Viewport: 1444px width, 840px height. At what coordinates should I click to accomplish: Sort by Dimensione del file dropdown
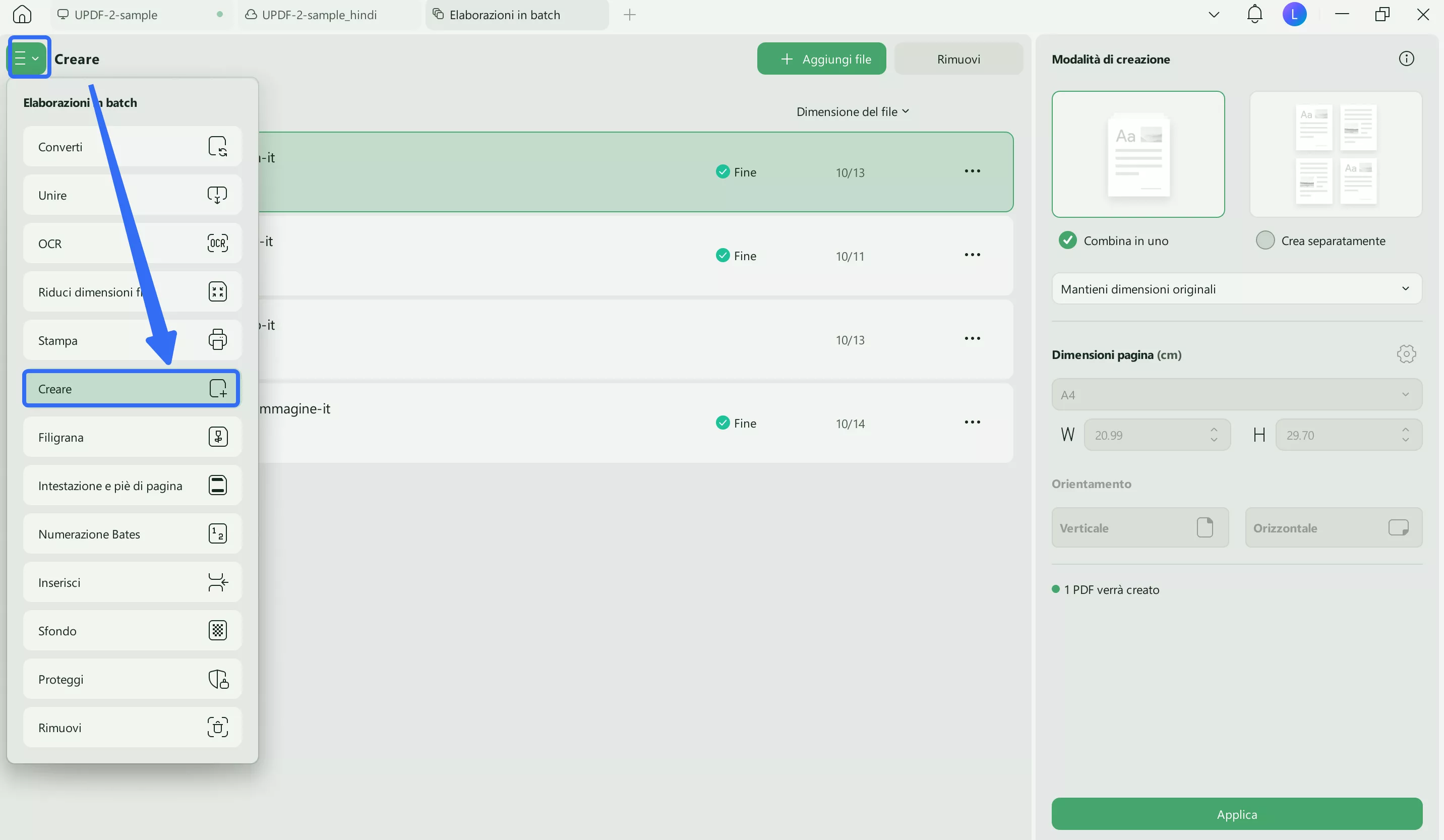pos(852,112)
